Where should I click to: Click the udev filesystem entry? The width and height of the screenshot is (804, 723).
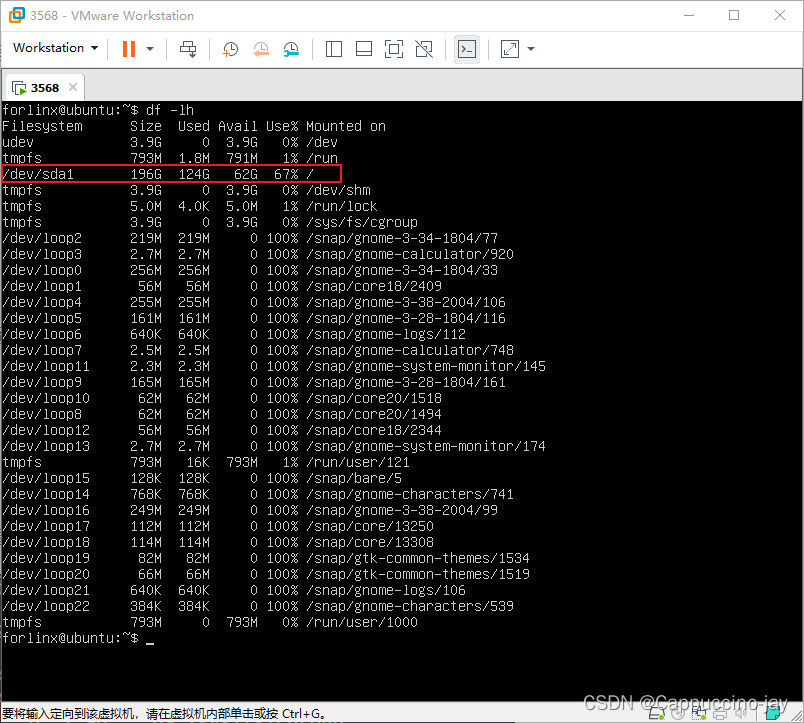[18, 143]
